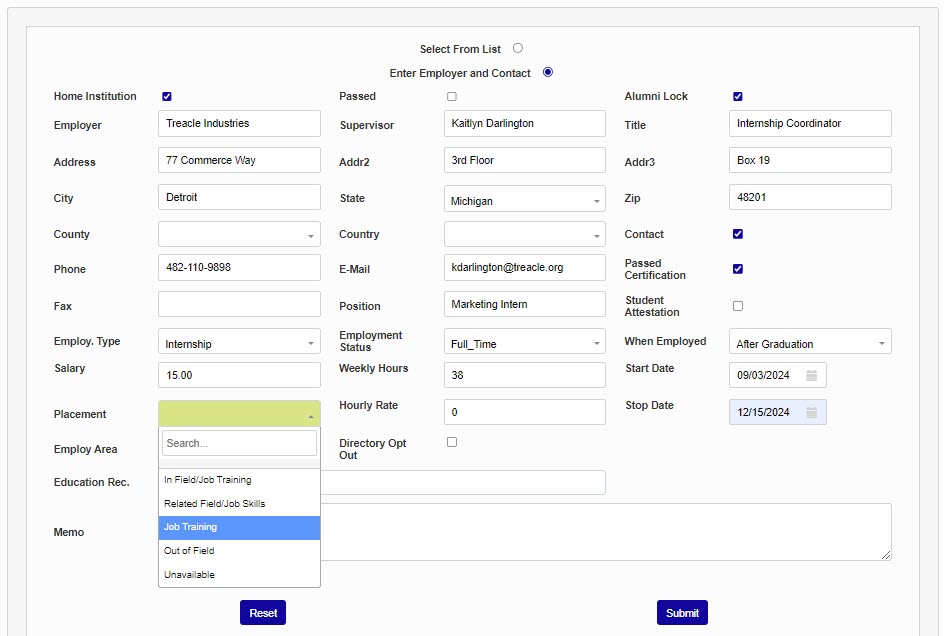The width and height of the screenshot is (944, 636).
Task: Toggle the Student Attestation checkbox
Action: (738, 306)
